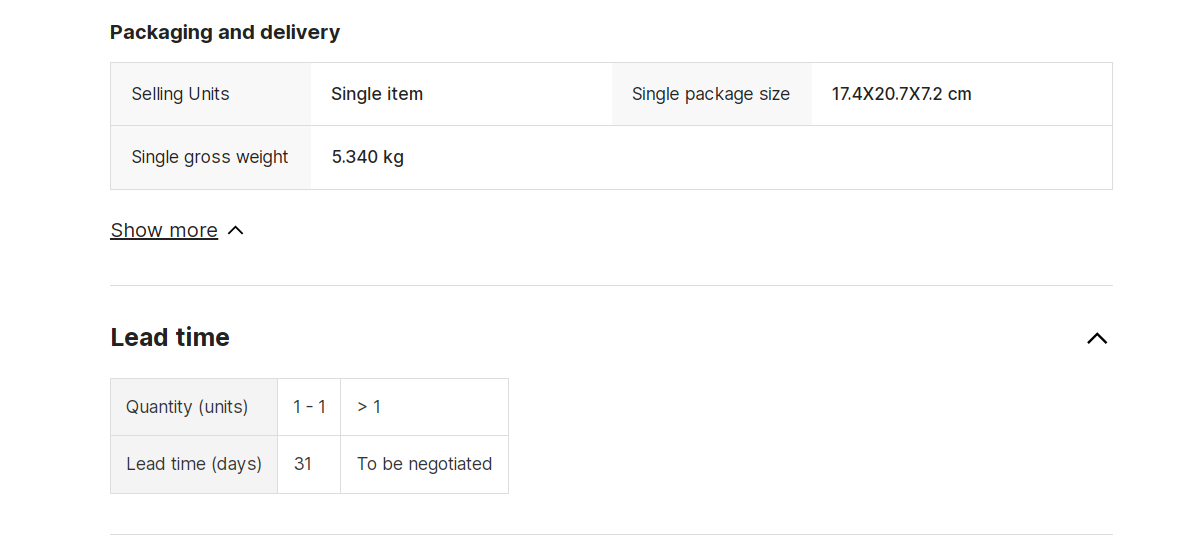Select the 17.4X20.7X7.2 cm dimensions value
Image resolution: width=1179 pixels, height=536 pixels.
coord(902,94)
